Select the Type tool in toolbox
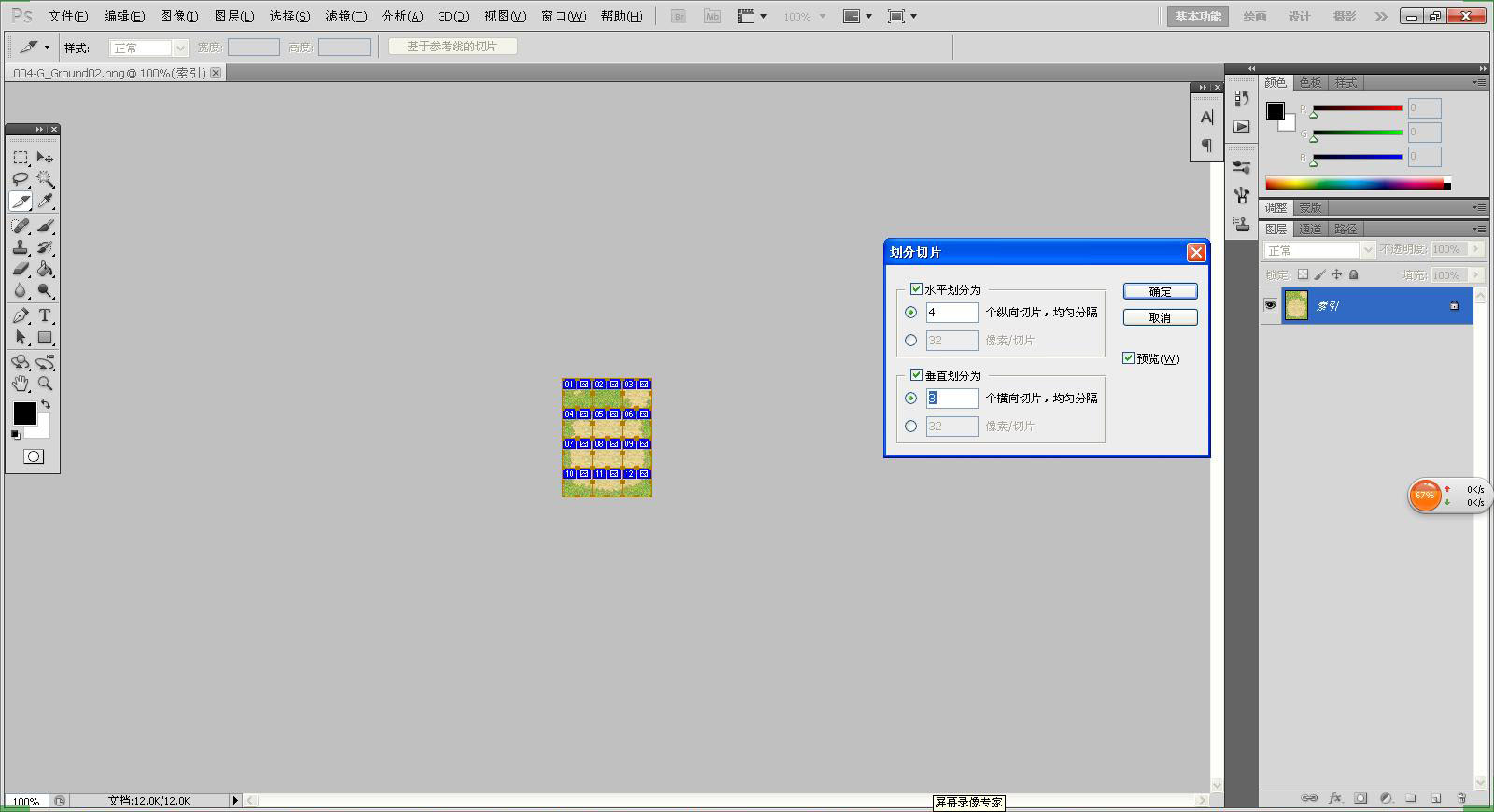 point(45,315)
